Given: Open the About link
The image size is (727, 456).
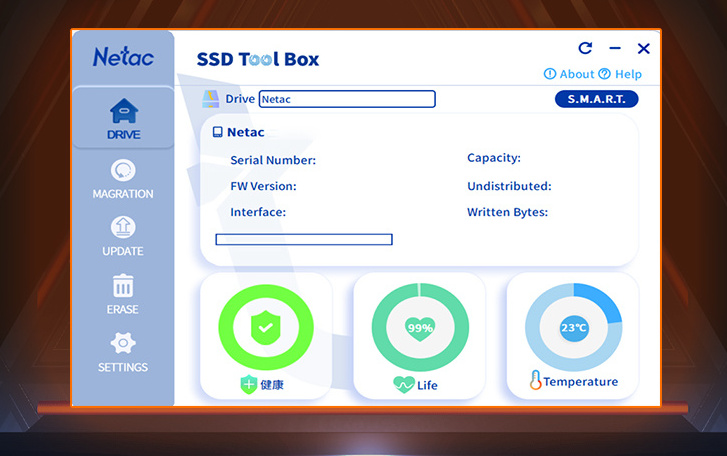Looking at the screenshot, I should point(577,74).
